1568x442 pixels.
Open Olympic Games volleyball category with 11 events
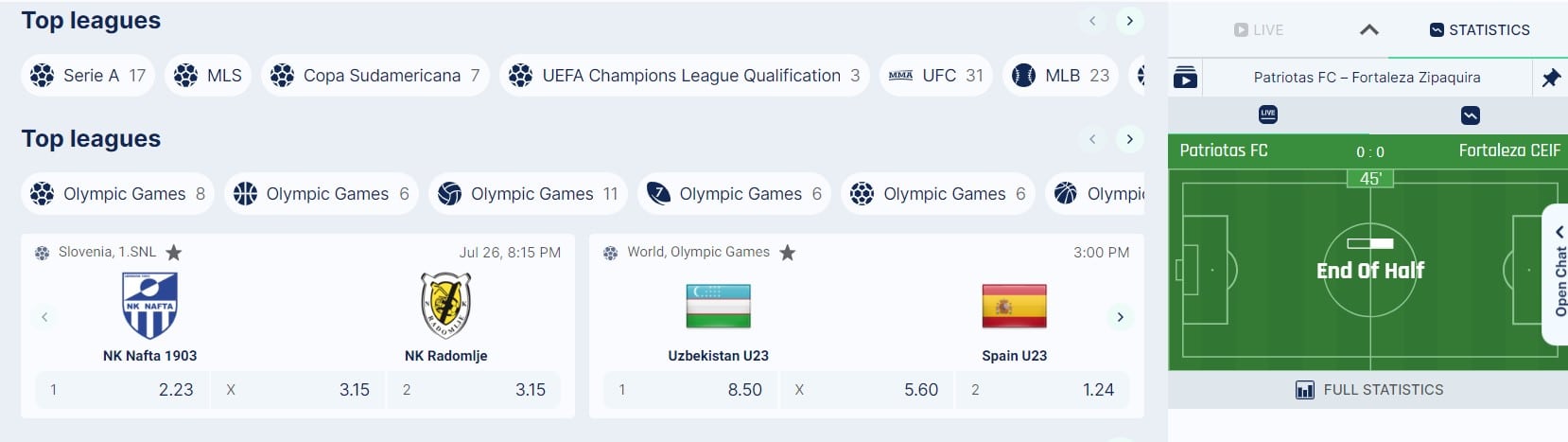[528, 194]
